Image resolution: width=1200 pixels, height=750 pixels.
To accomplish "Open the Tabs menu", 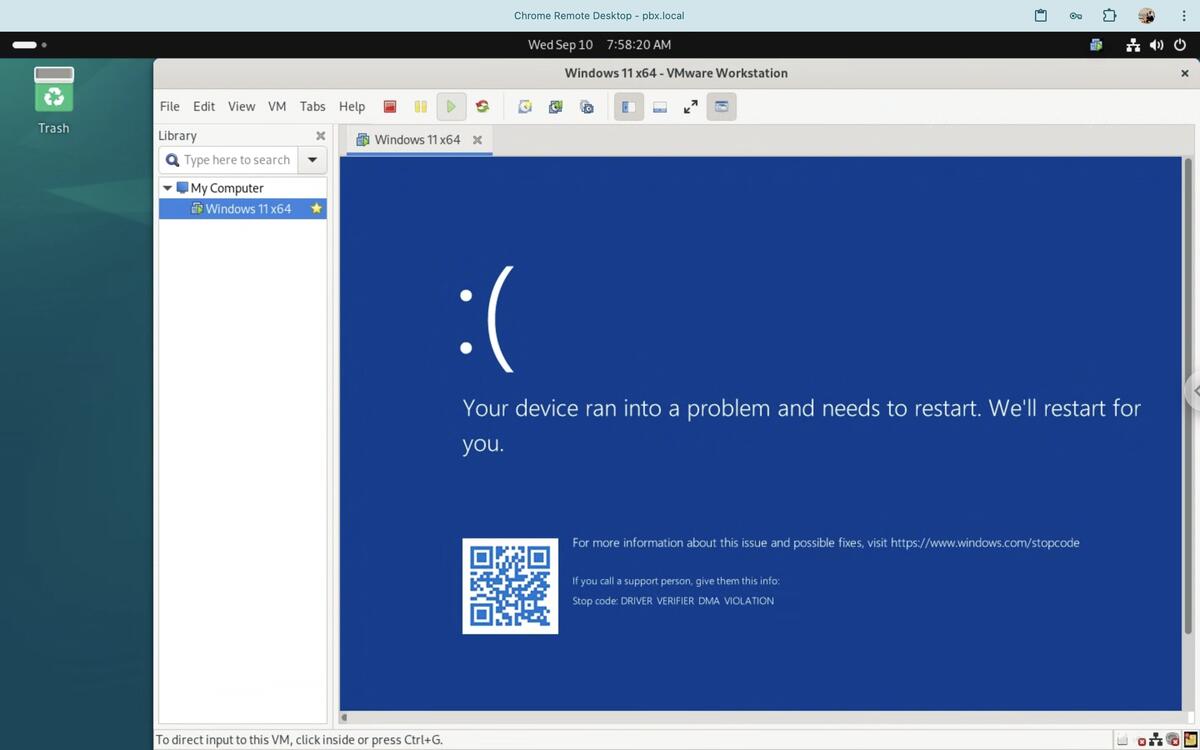I will tap(312, 107).
